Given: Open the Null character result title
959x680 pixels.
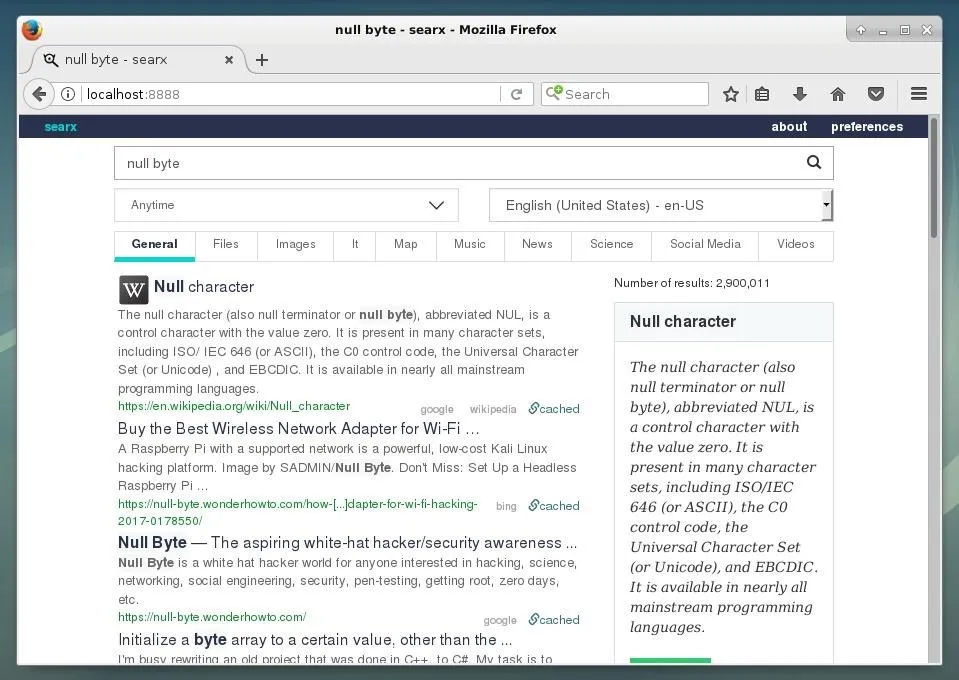Looking at the screenshot, I should point(204,287).
